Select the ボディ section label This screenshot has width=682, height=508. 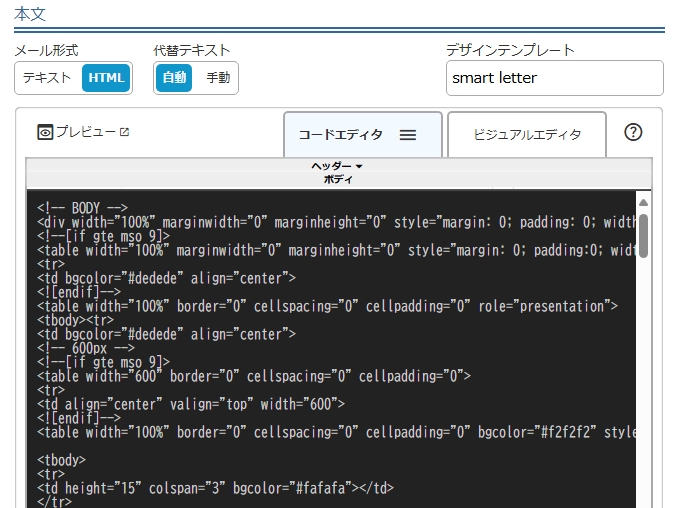pos(338,179)
